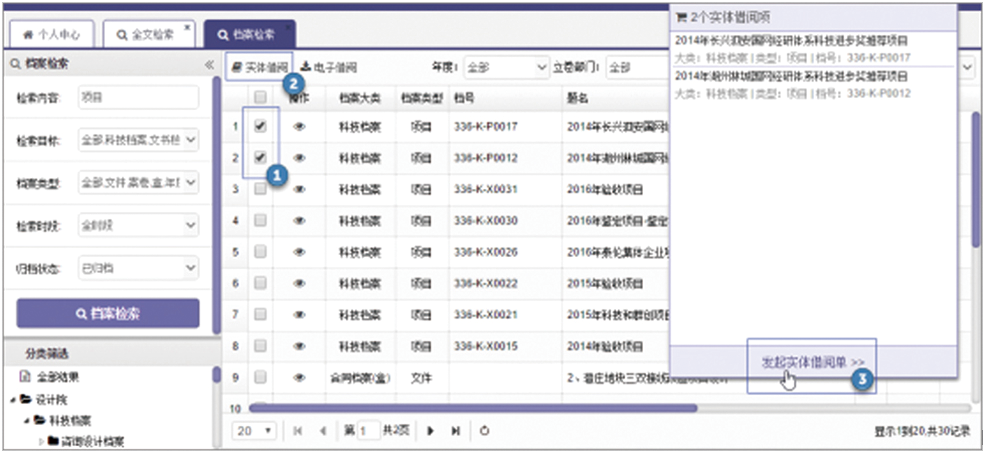Close the 全文检索 tab
983x452 pixels.
pos(188,28)
